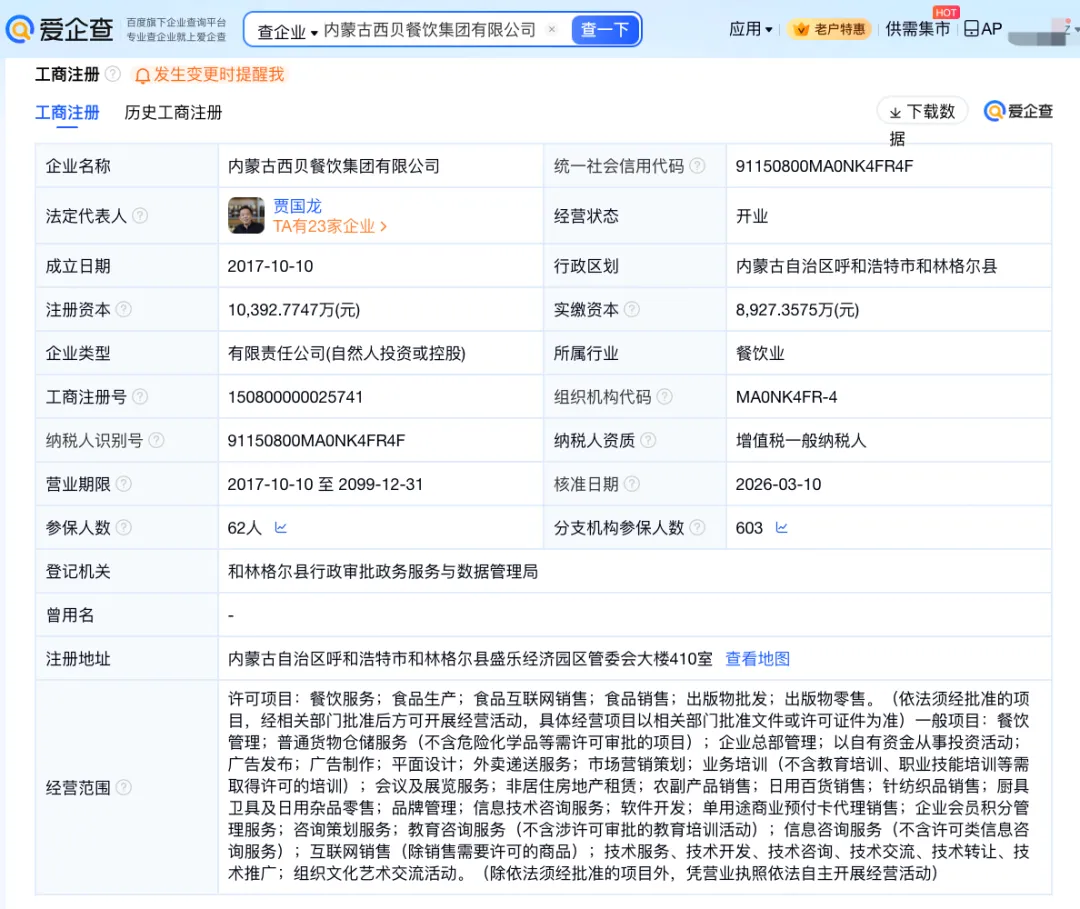Screen dimensions: 1080x909
Task: Click the help icon next to 参保人数
Action: 123,527
